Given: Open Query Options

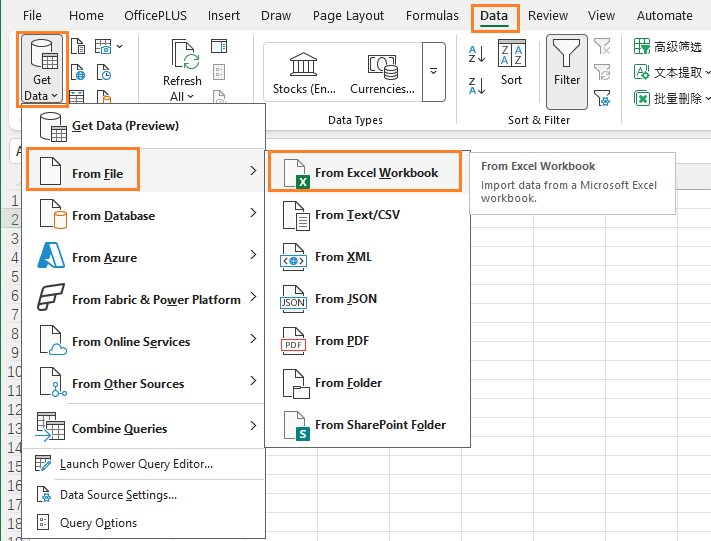Looking at the screenshot, I should (x=143, y=523).
